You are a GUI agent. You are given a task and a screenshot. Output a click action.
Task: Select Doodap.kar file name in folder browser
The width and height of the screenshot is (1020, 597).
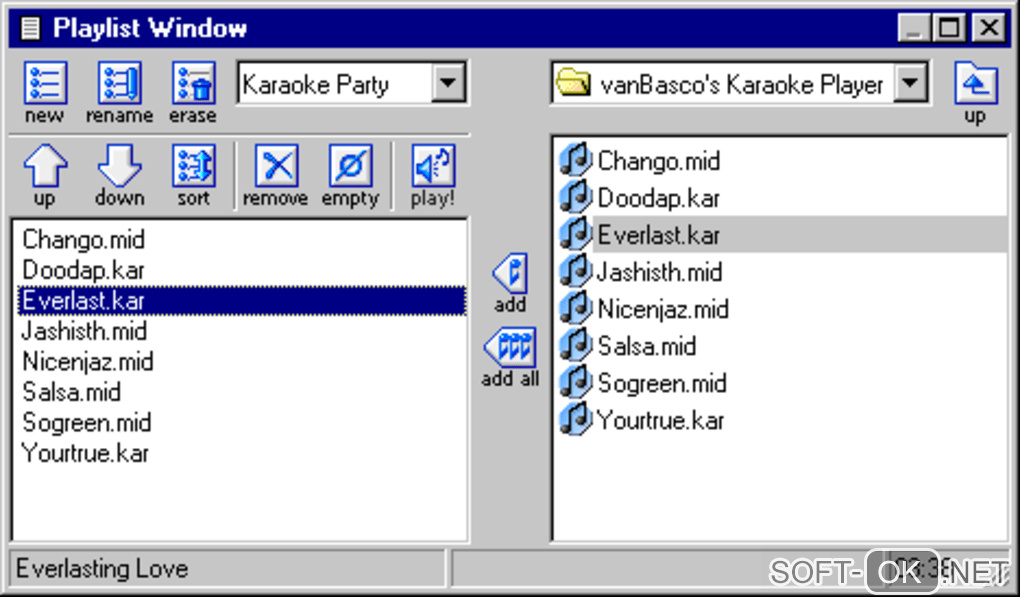pyautogui.click(x=659, y=198)
